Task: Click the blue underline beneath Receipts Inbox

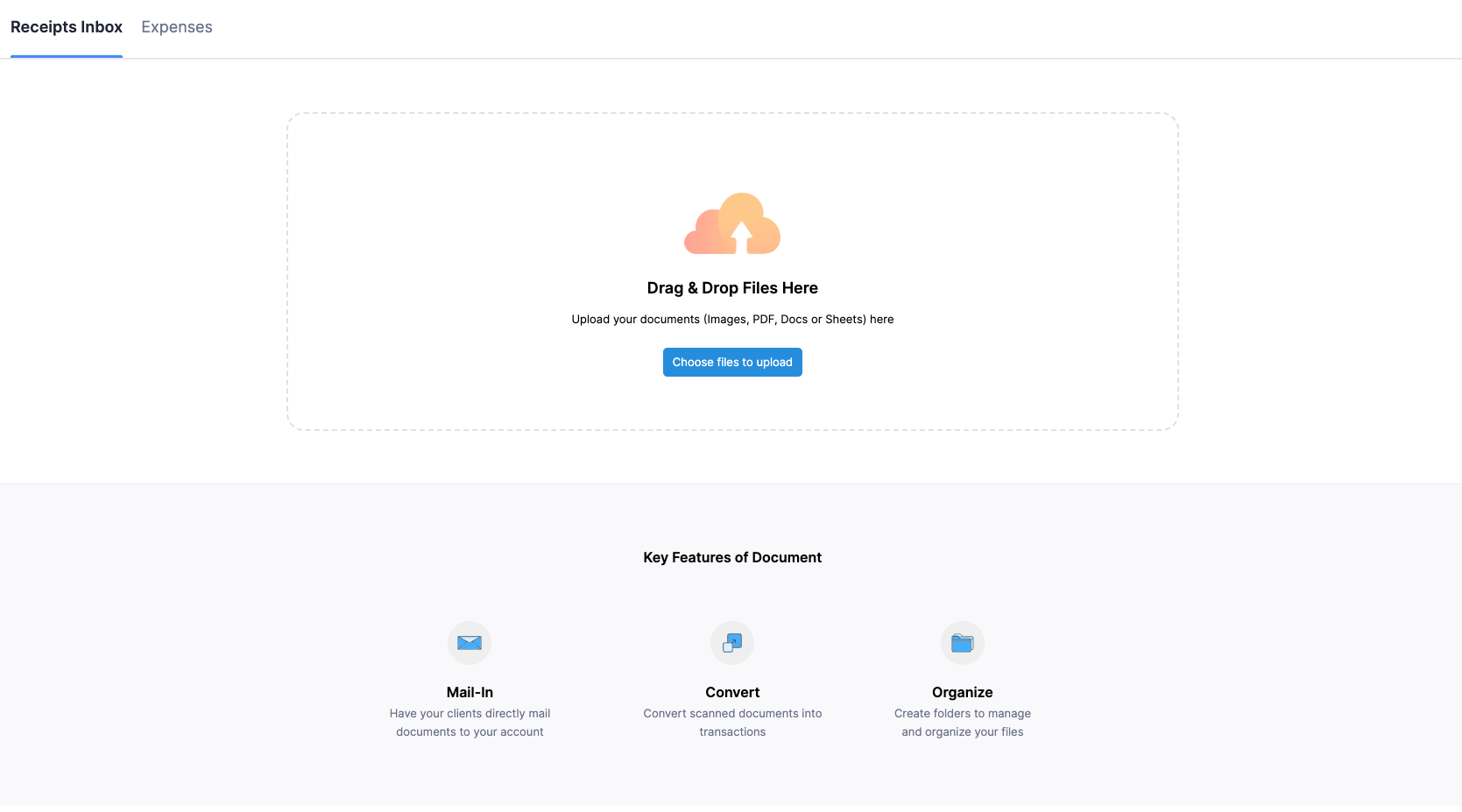Action: click(x=67, y=56)
